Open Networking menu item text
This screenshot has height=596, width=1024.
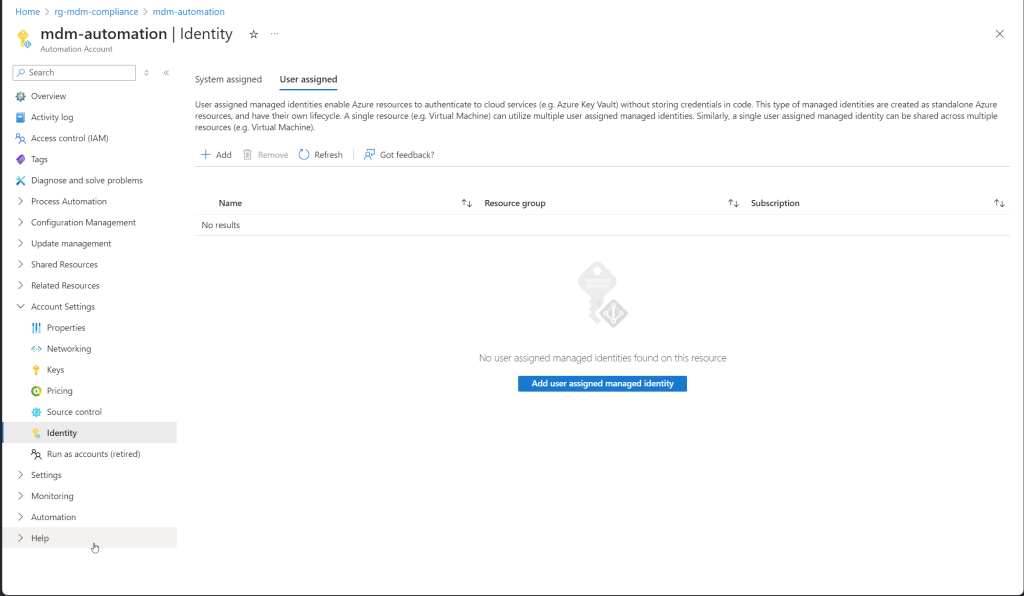click(69, 349)
